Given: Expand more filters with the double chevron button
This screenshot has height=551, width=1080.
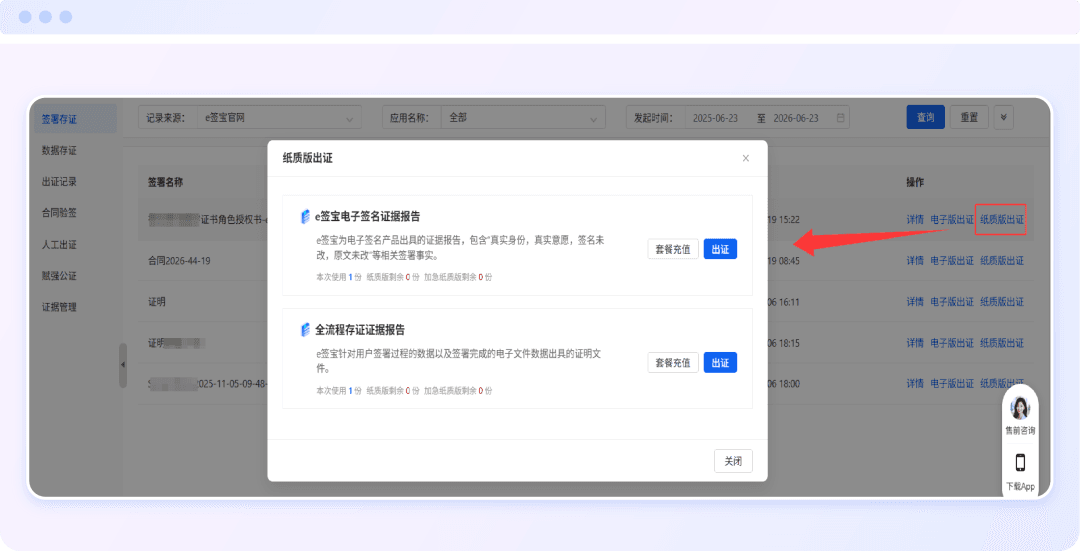Looking at the screenshot, I should pos(1004,118).
